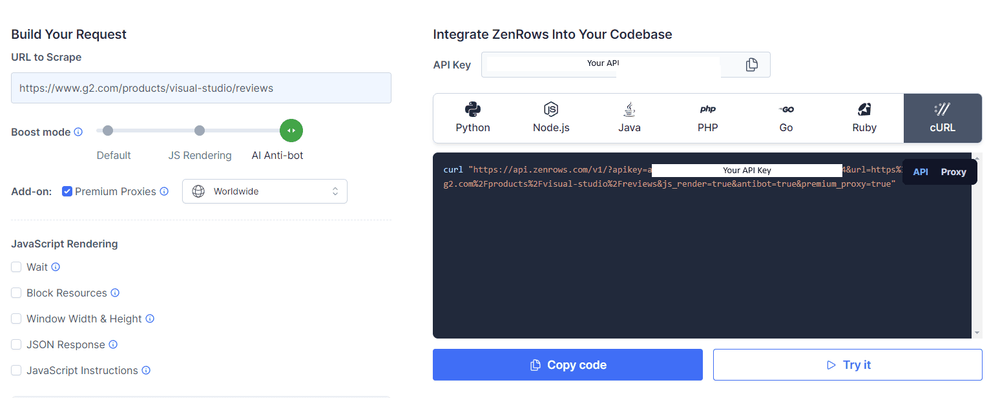
Task: Set Boost mode slider to JS Rendering
Action: pyautogui.click(x=200, y=131)
